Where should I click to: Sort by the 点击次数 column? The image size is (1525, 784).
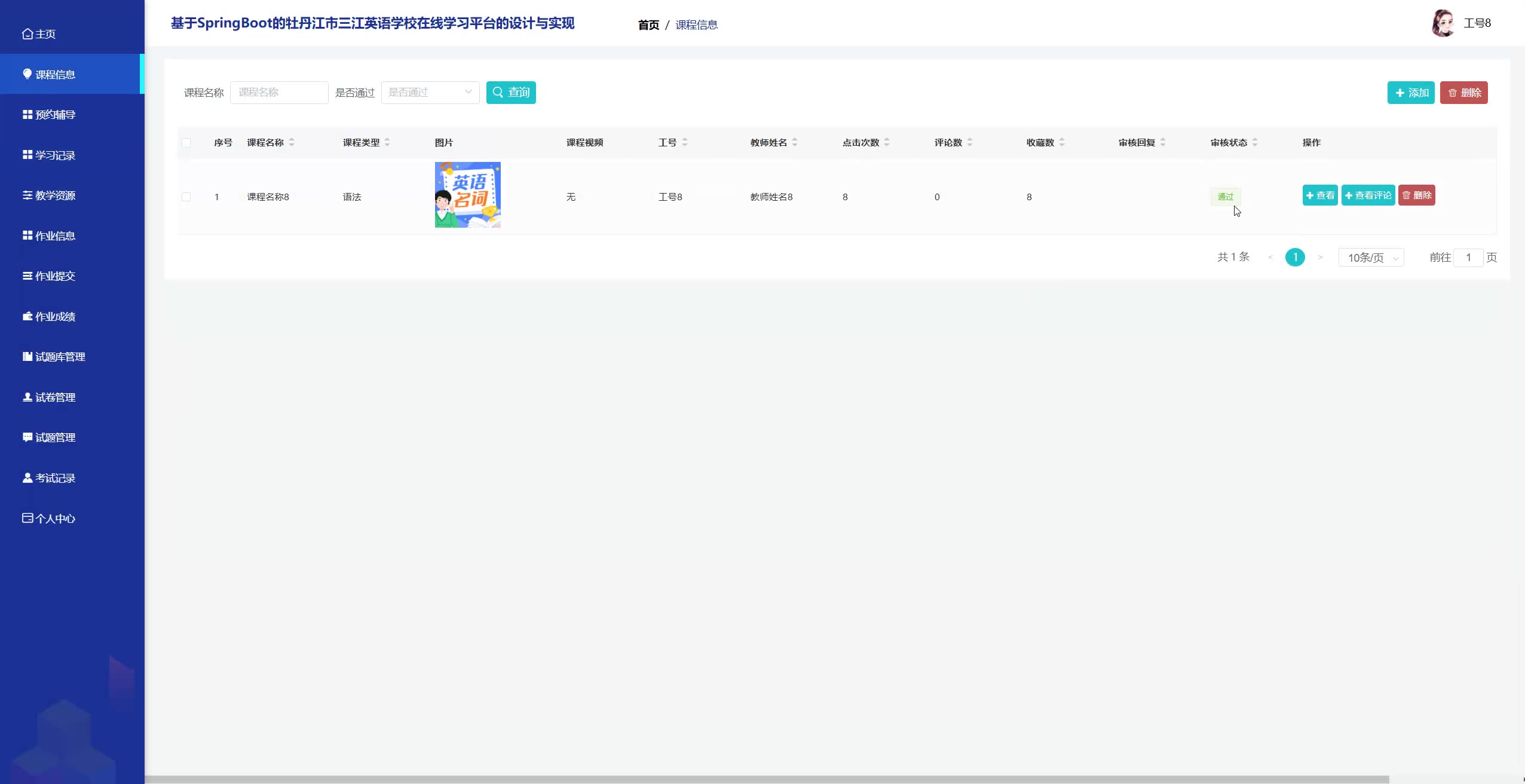(887, 142)
